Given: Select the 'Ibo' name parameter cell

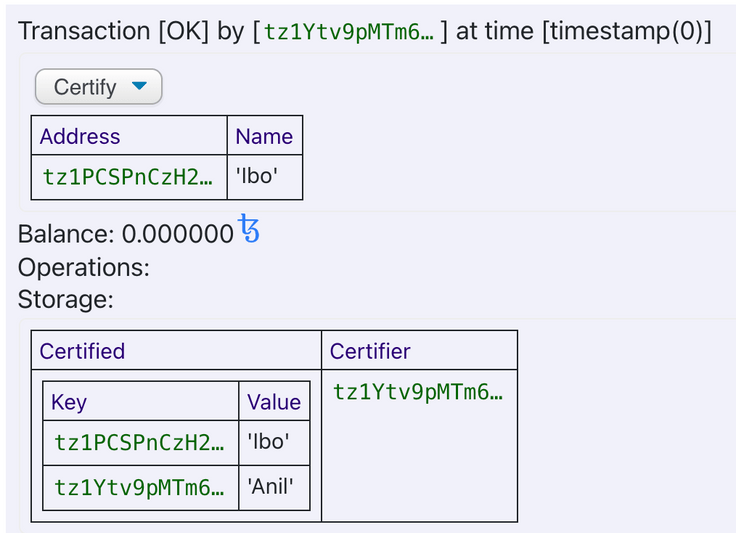Looking at the screenshot, I should coord(265,177).
